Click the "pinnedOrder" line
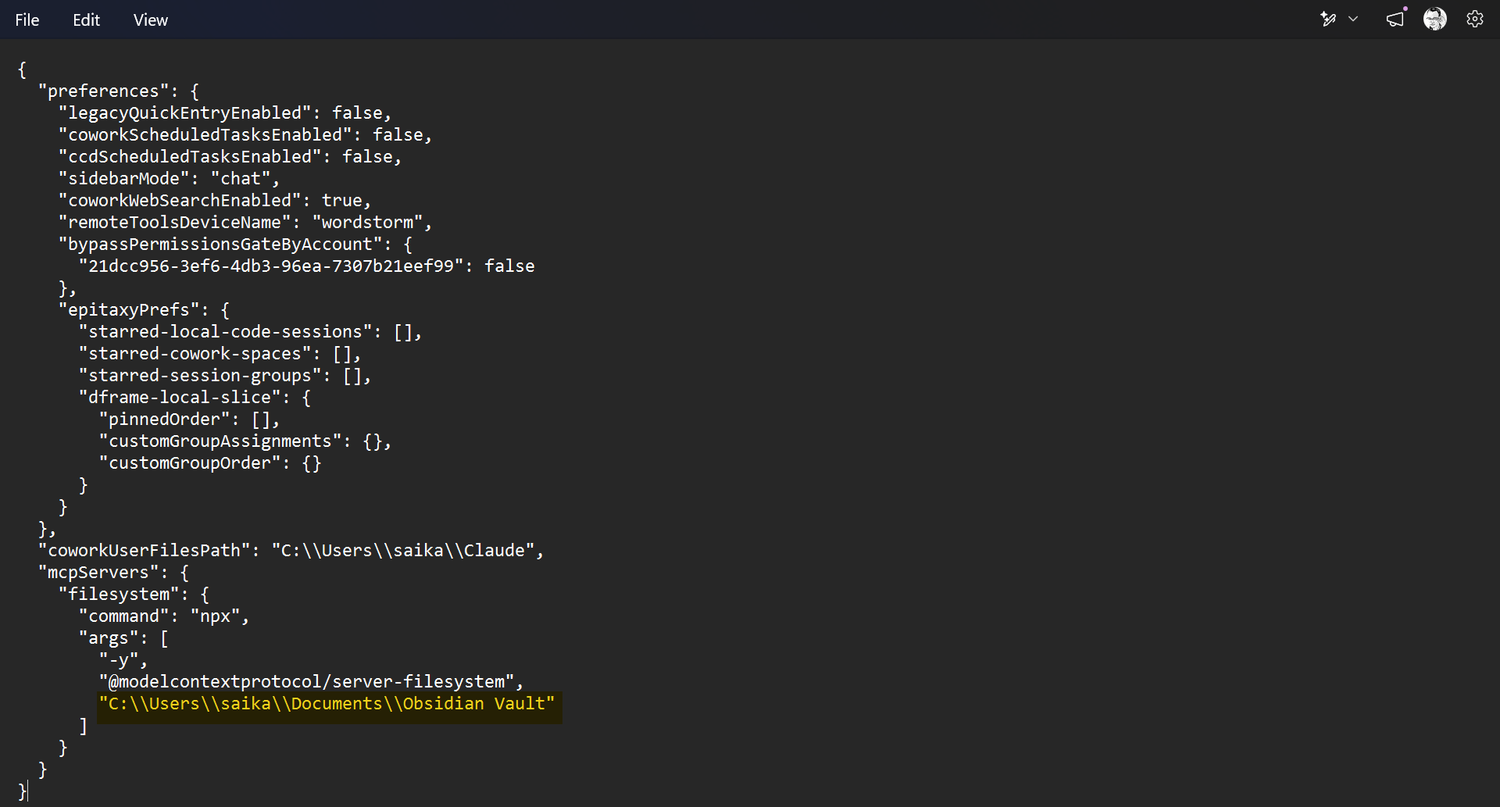1500x807 pixels. pos(190,419)
